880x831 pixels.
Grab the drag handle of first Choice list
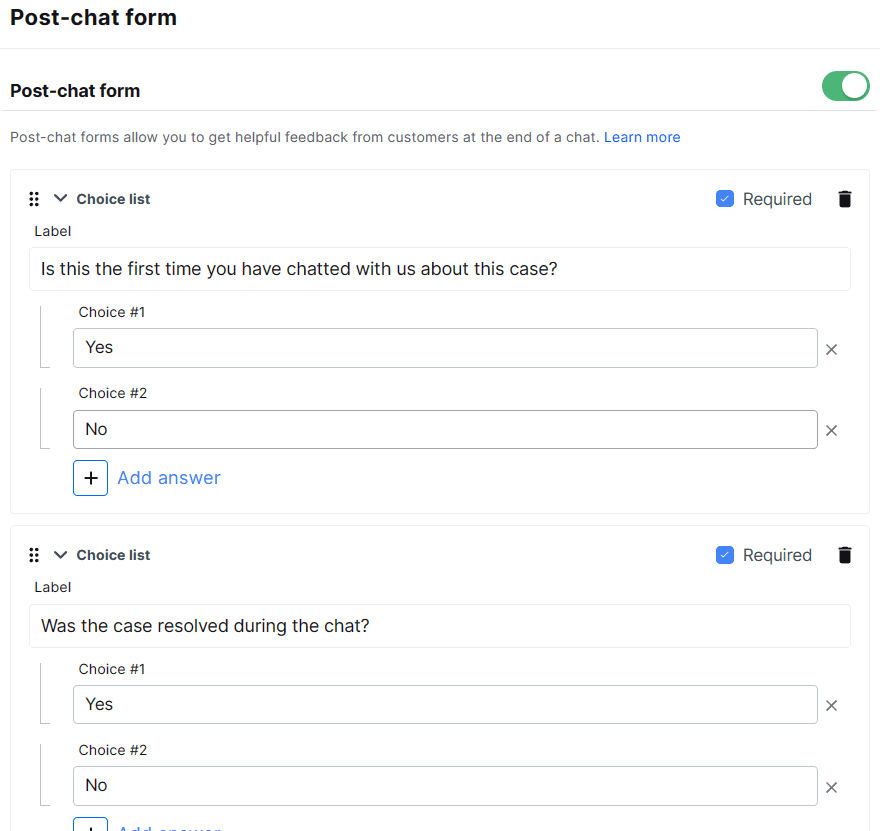pyautogui.click(x=34, y=199)
